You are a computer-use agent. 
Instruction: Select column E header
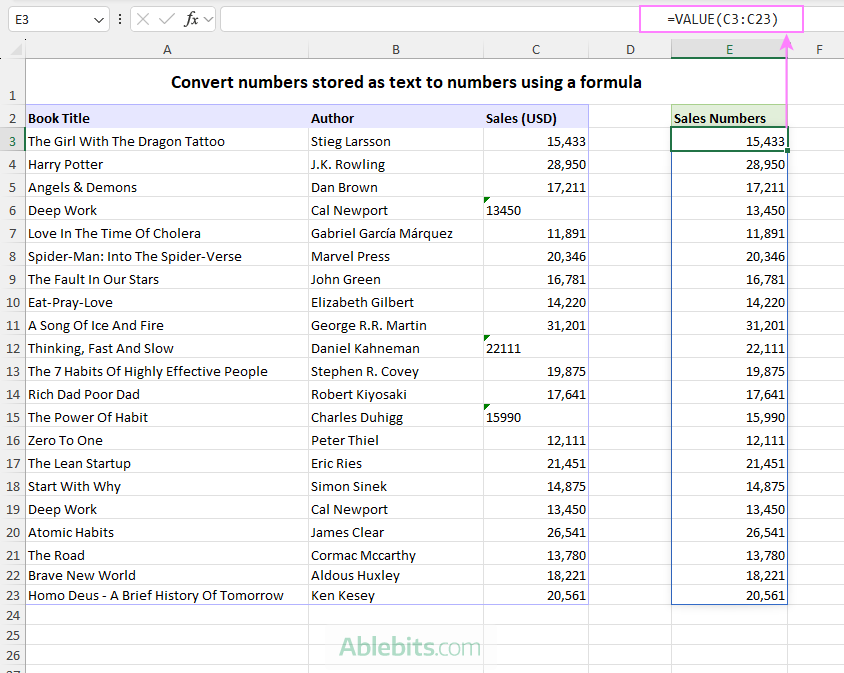729,50
